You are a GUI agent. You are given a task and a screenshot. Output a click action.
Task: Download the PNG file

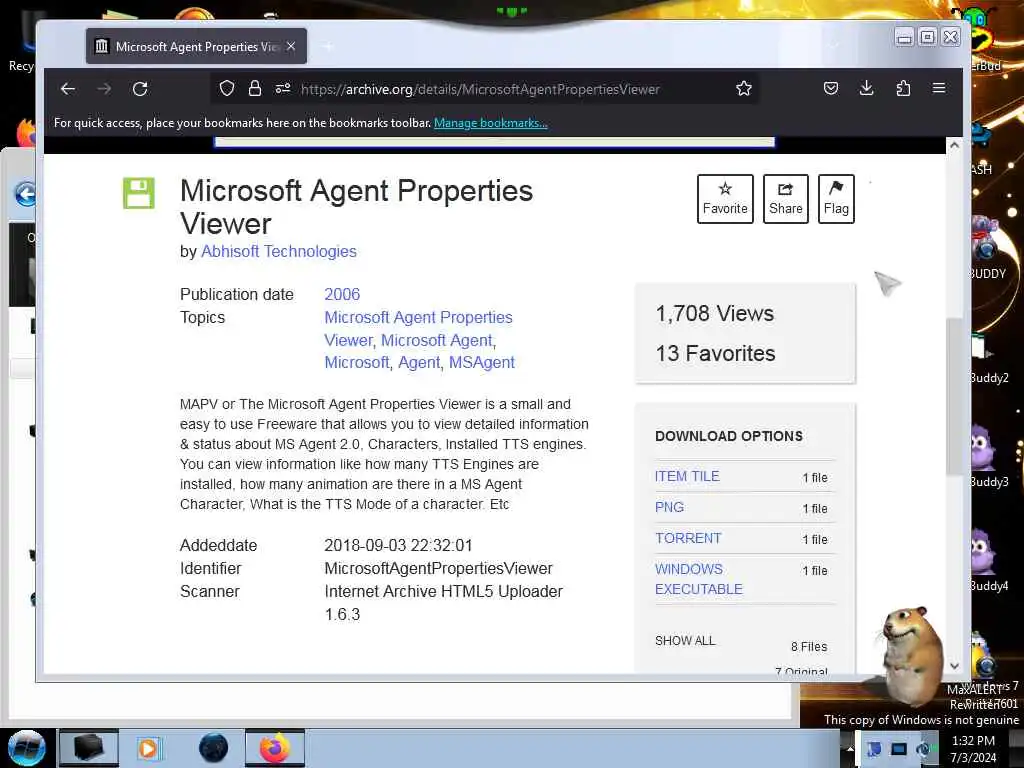tap(669, 507)
